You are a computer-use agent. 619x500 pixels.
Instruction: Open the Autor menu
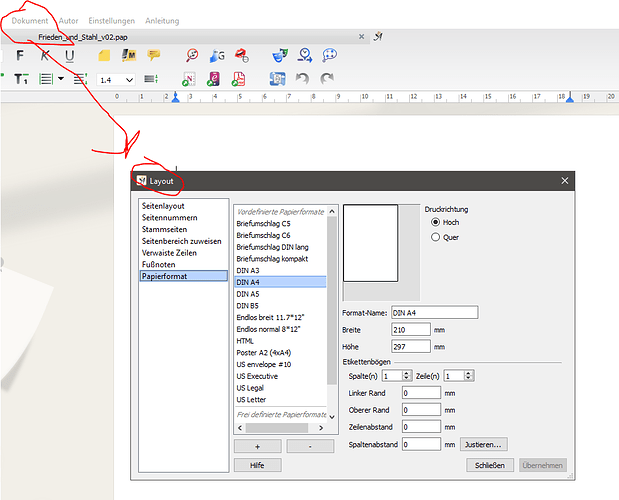coord(68,21)
